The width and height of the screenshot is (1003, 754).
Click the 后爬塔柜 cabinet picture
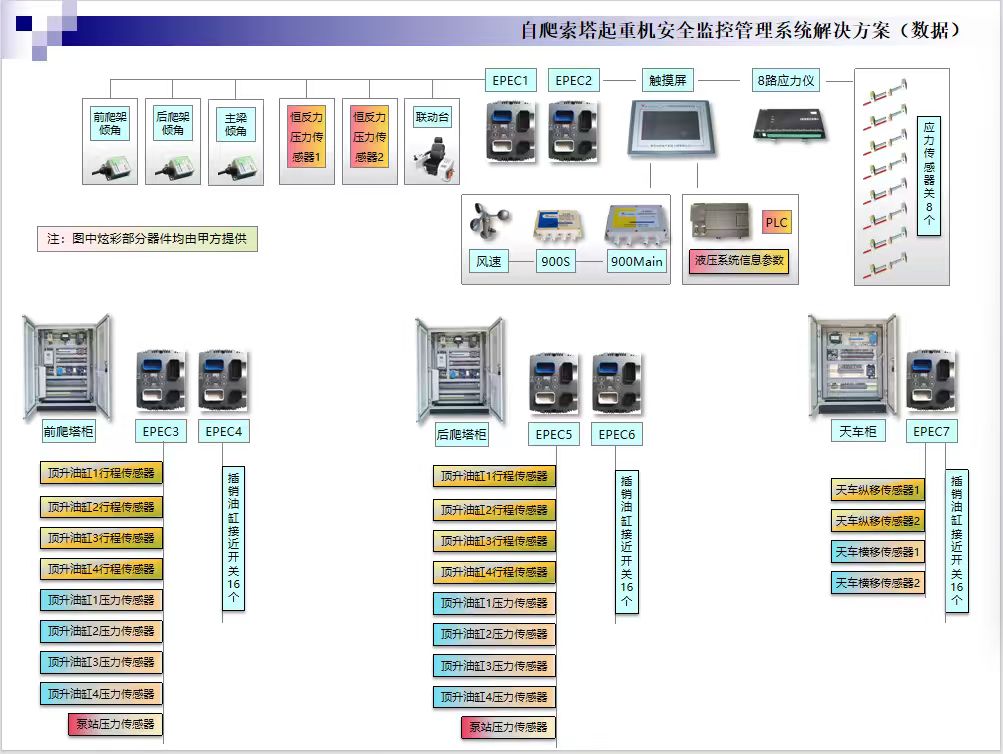tap(461, 370)
